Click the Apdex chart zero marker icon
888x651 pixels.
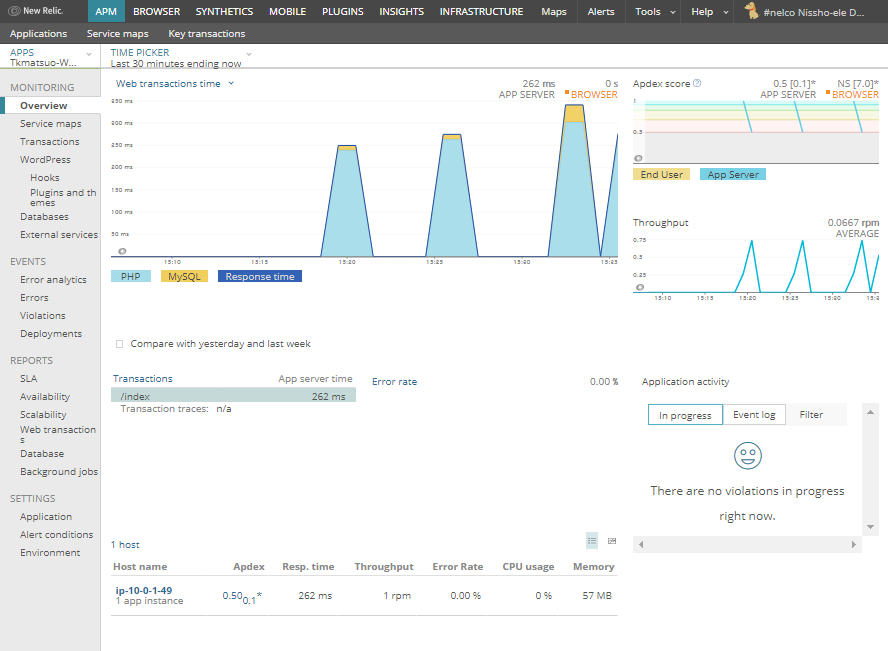point(638,159)
